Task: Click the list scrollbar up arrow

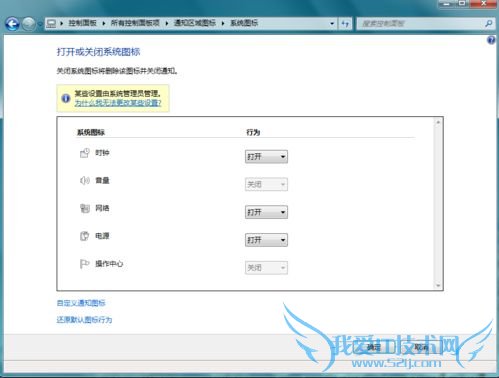Action: tap(438, 122)
